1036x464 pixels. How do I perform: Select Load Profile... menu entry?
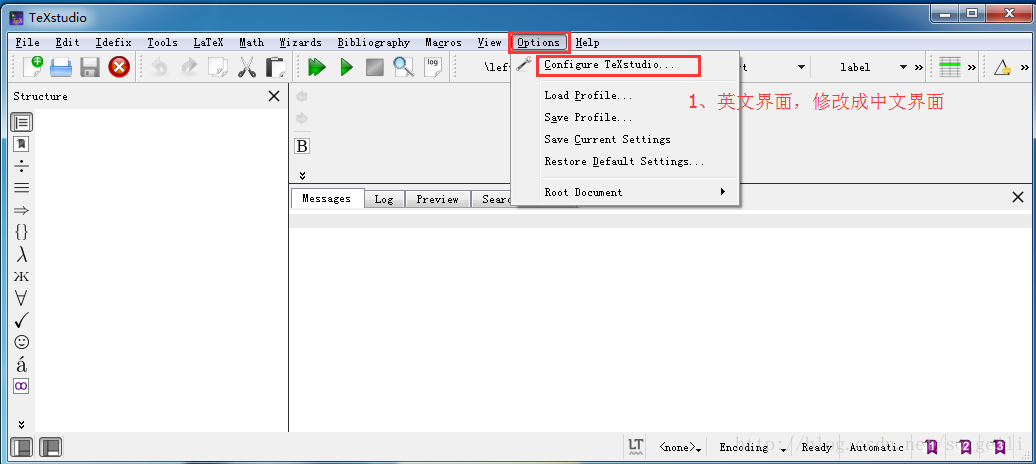click(588, 96)
